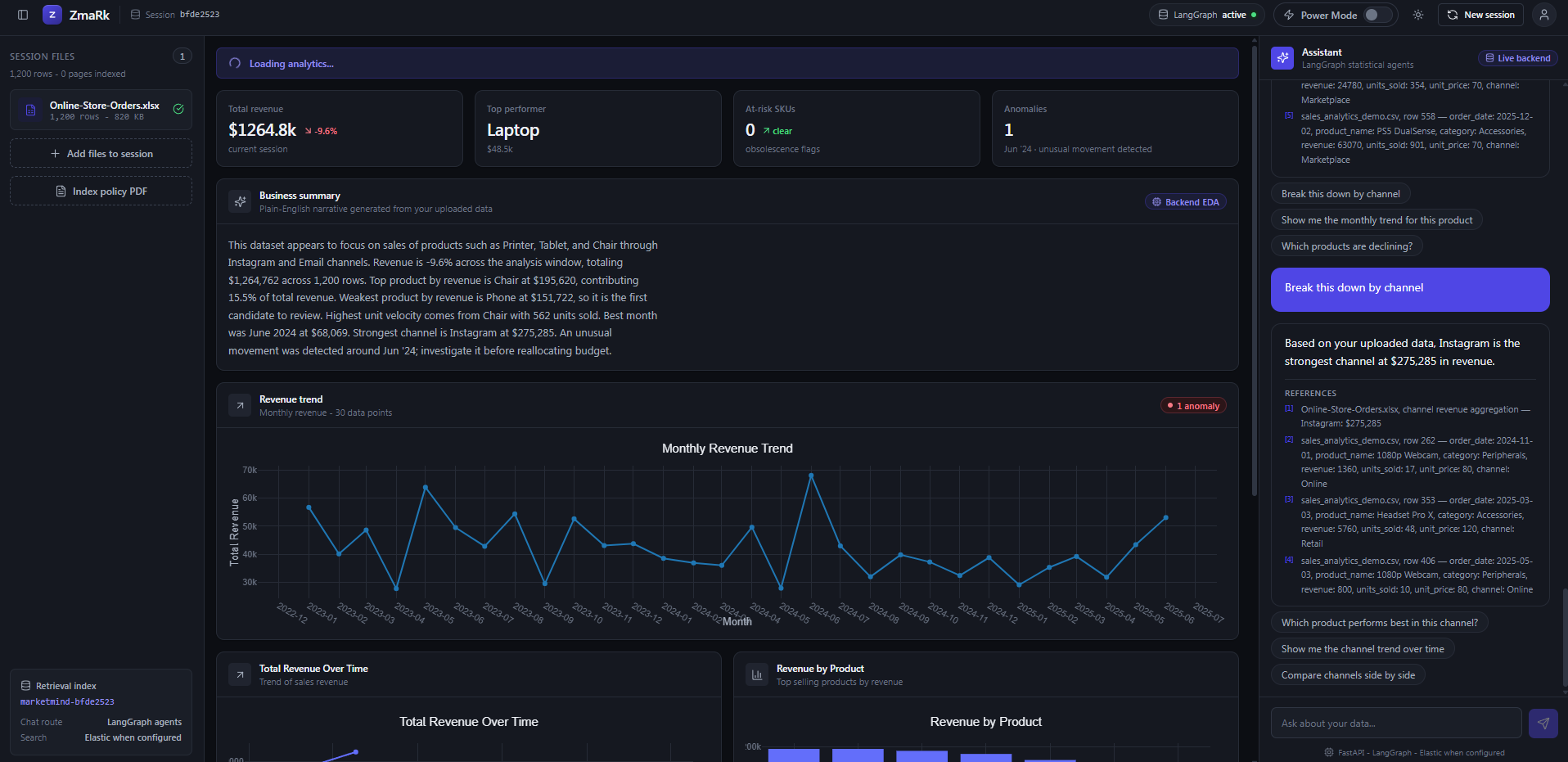Viewport: 1568px width, 762px height.
Task: Start a New session
Action: pos(1480,15)
